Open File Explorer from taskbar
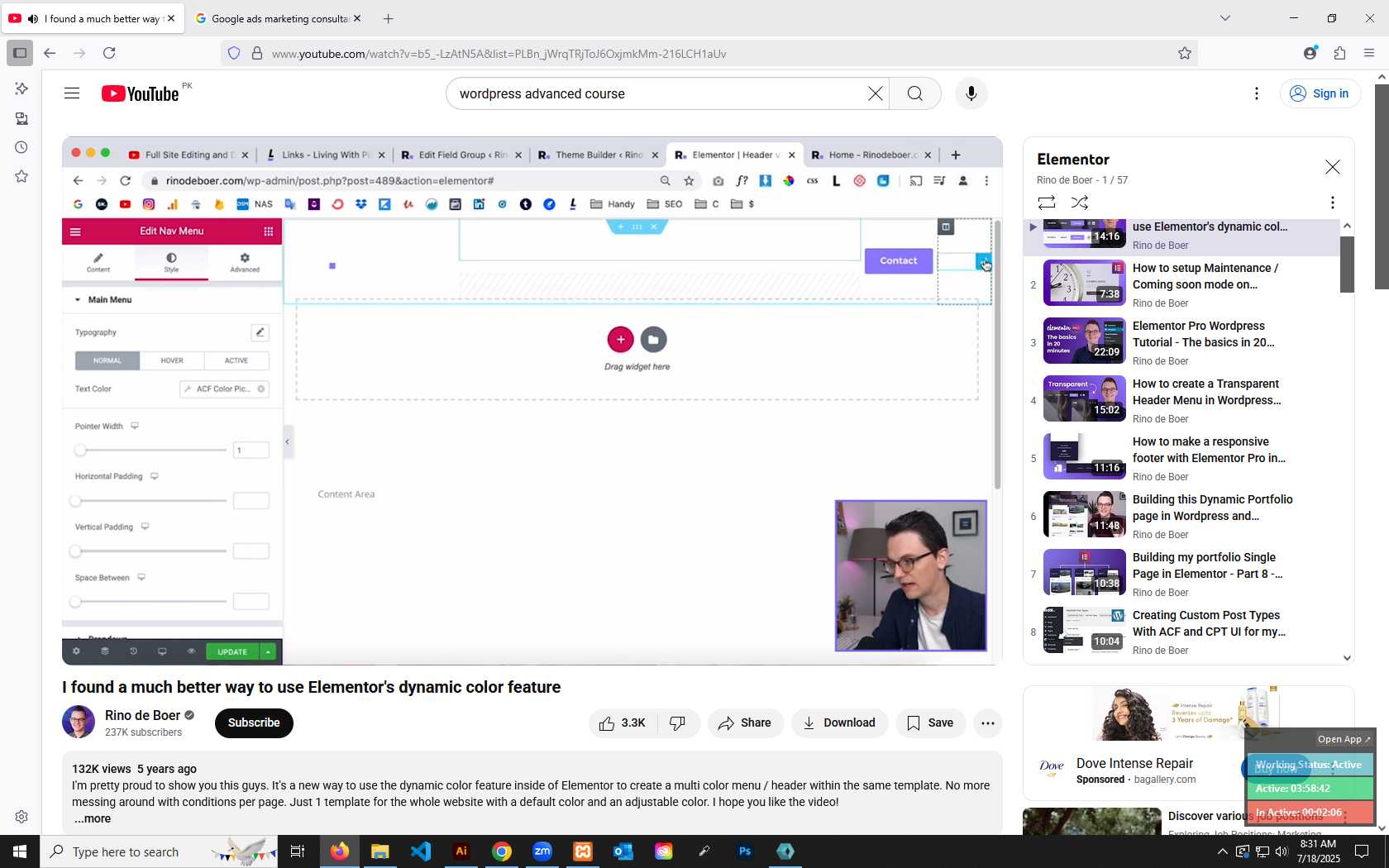 (380, 851)
